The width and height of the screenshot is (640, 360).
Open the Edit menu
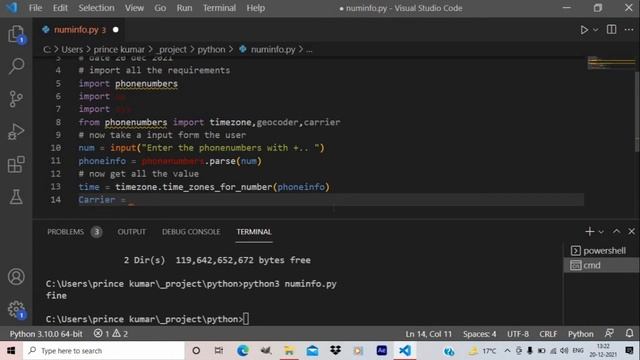tap(60, 8)
